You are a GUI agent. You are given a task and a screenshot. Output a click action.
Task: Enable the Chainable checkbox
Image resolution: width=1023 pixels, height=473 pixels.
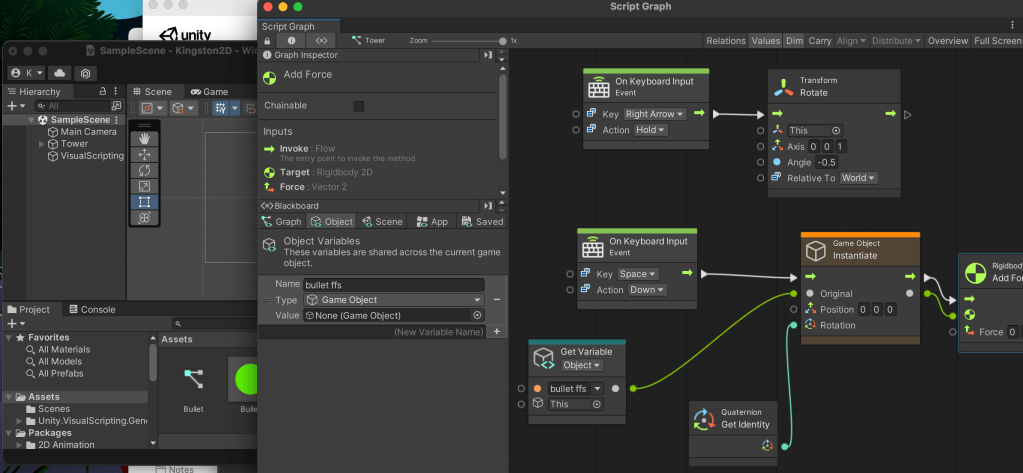click(358, 106)
